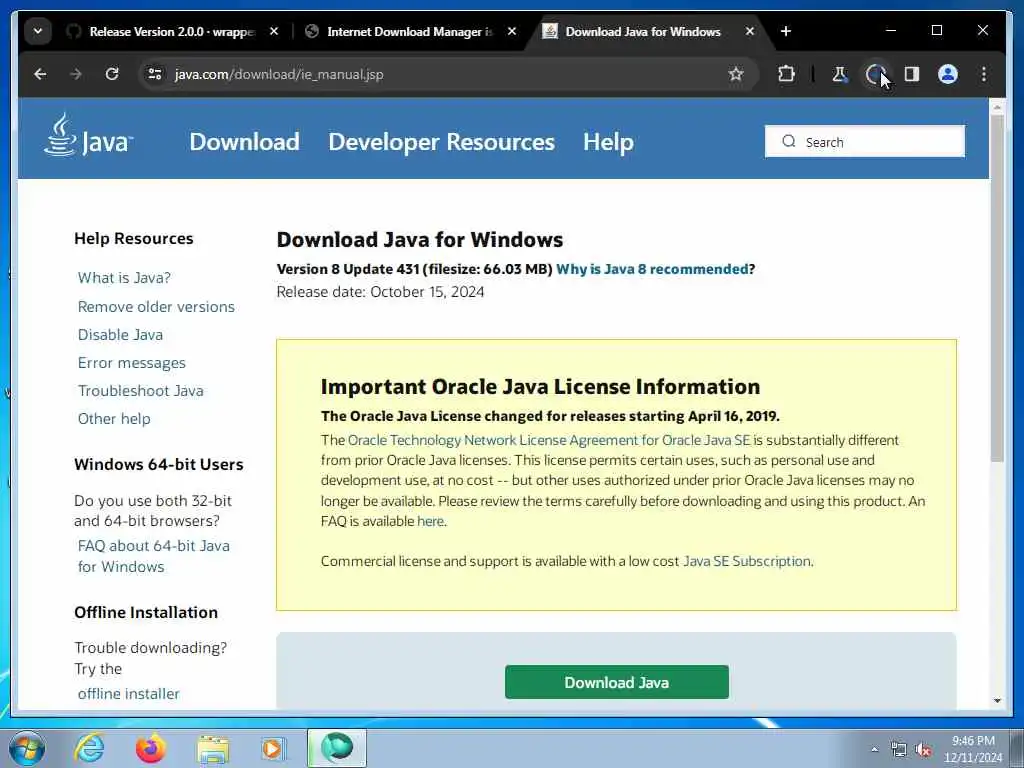
Task: Switch to the Release Version 2.0.0 tab
Action: (x=172, y=31)
